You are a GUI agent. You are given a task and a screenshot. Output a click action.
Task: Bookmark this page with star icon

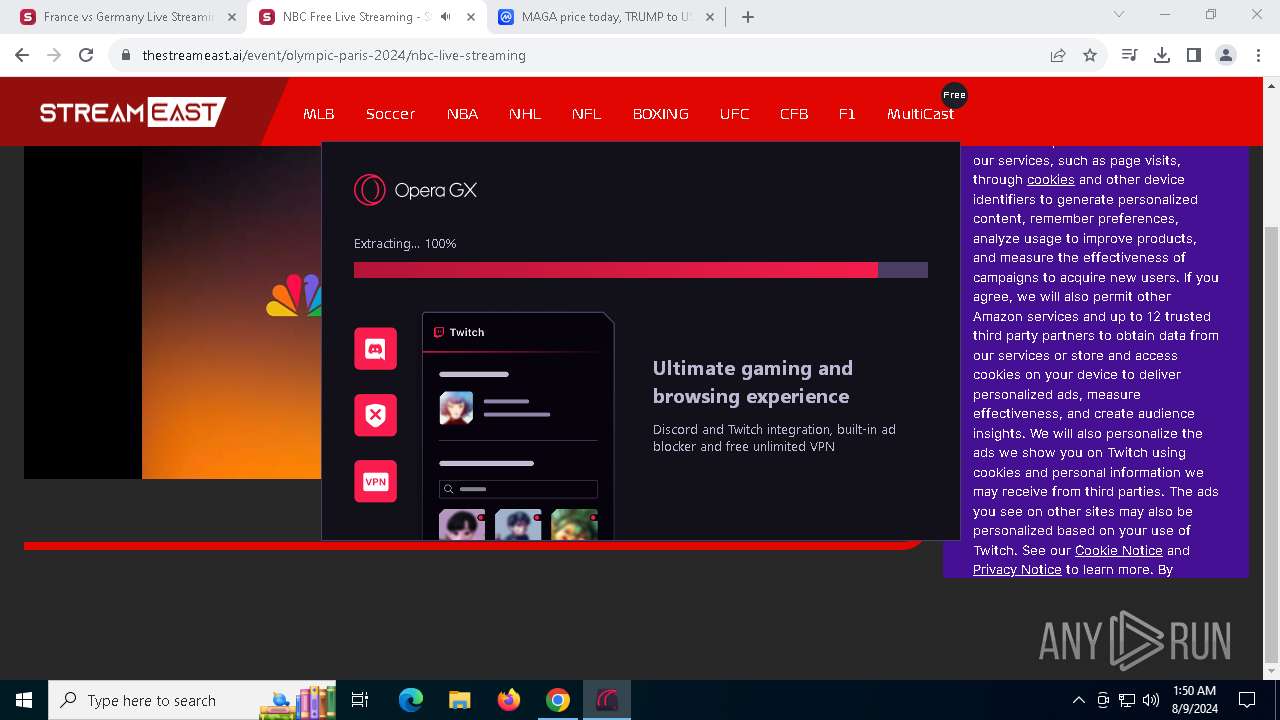tap(1090, 55)
